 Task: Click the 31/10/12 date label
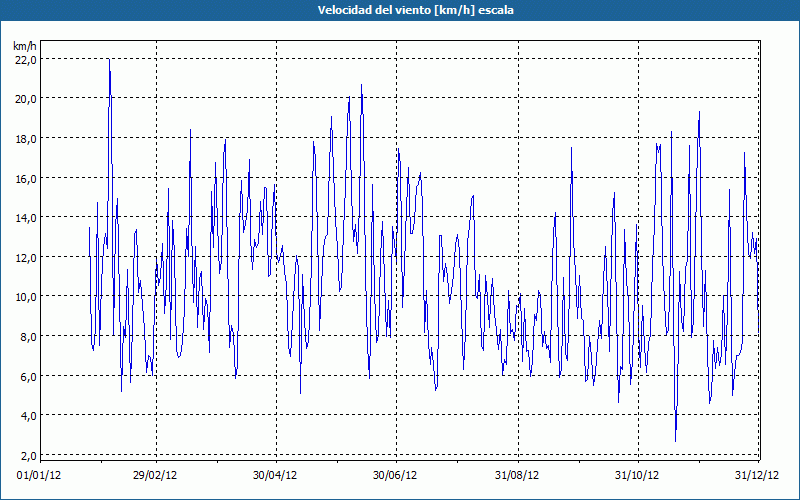[637, 475]
